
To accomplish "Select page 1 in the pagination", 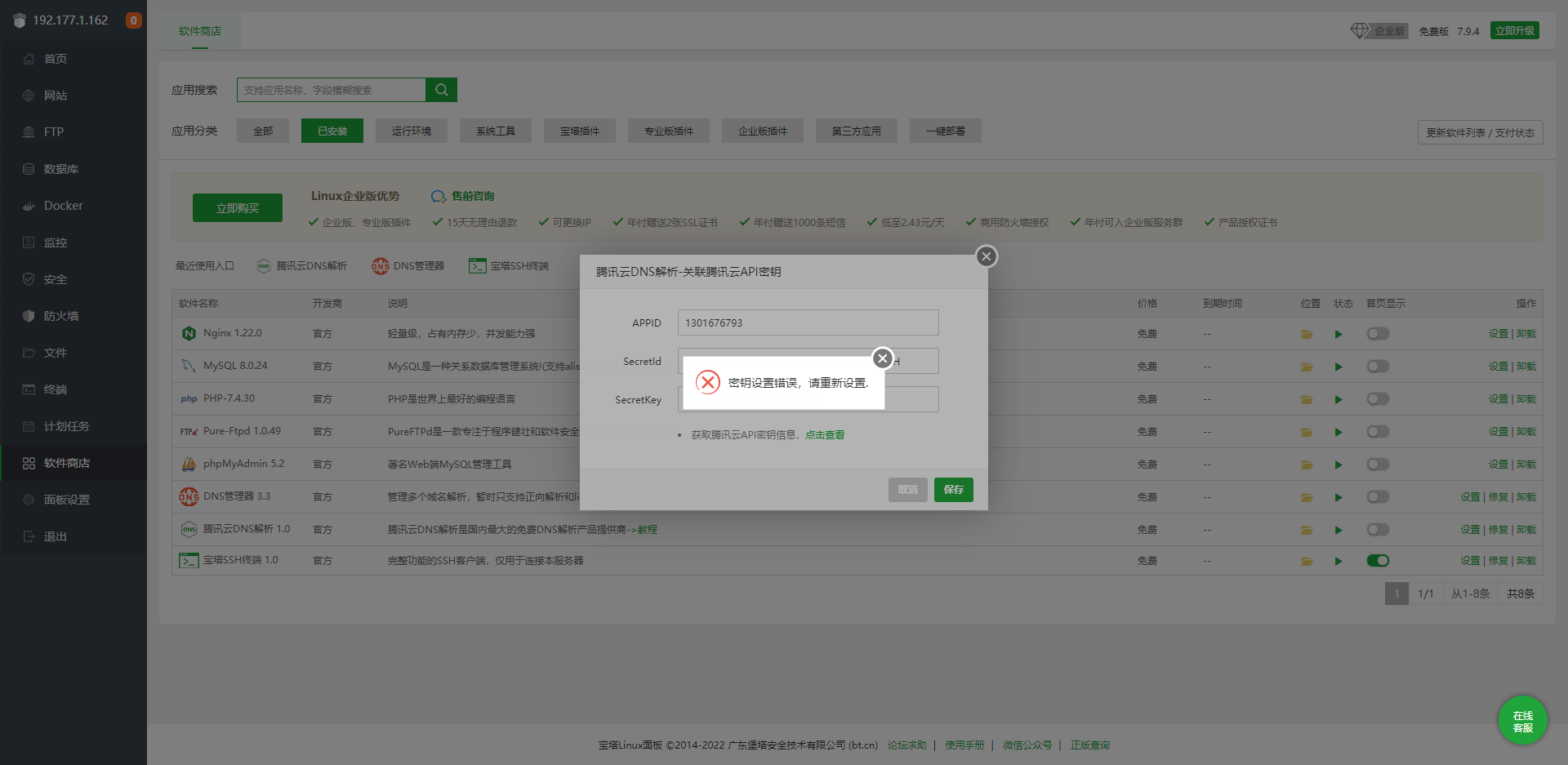I will click(1397, 594).
